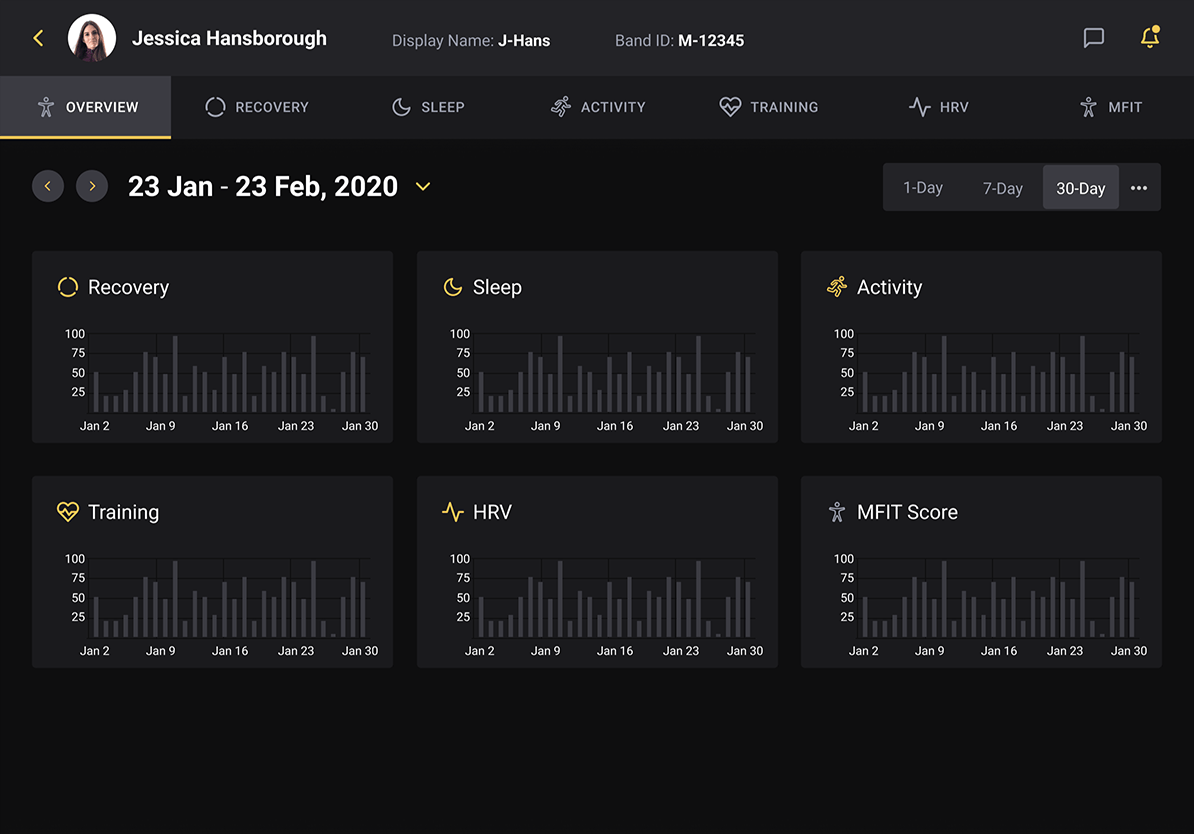This screenshot has height=834, width=1194.
Task: Select the 30-Day range option
Action: [x=1080, y=188]
